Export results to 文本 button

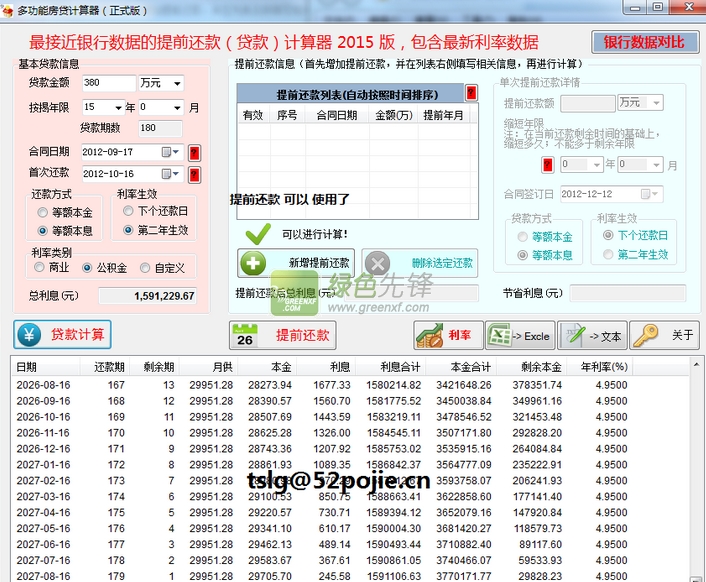point(593,335)
